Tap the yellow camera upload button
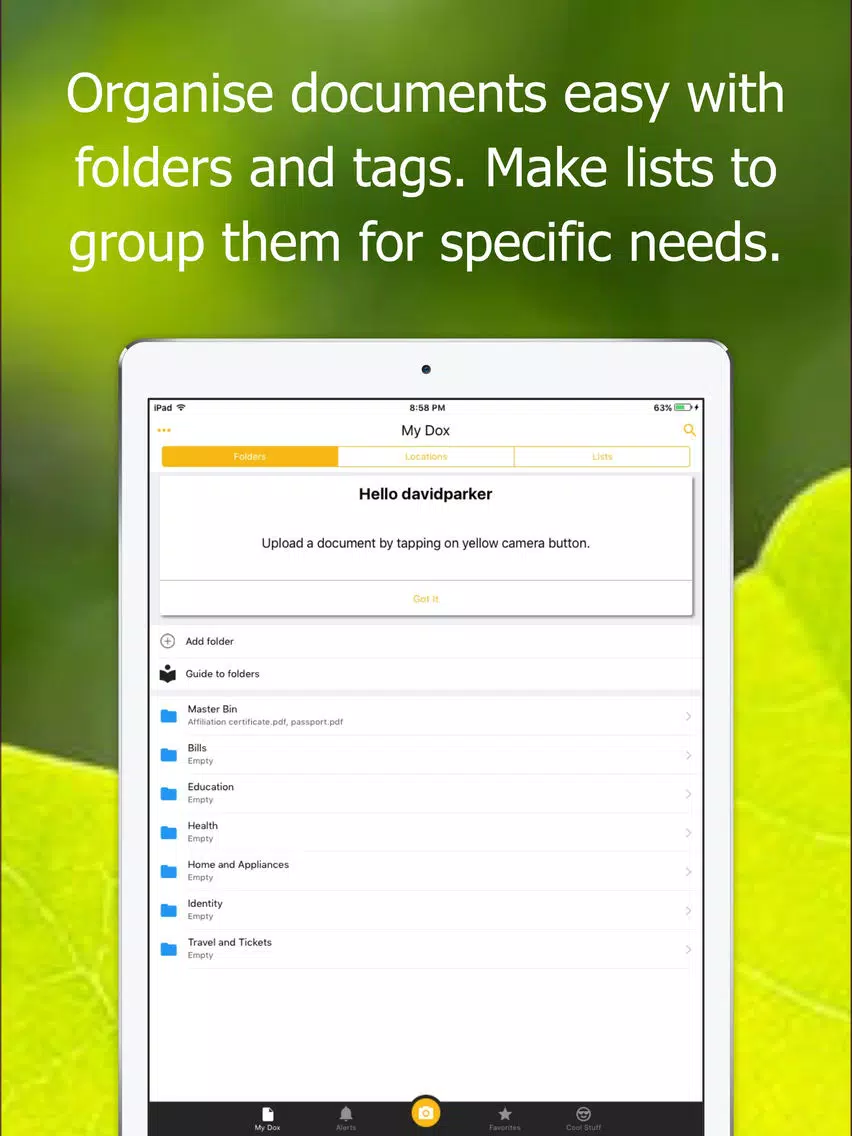 pos(426,1113)
